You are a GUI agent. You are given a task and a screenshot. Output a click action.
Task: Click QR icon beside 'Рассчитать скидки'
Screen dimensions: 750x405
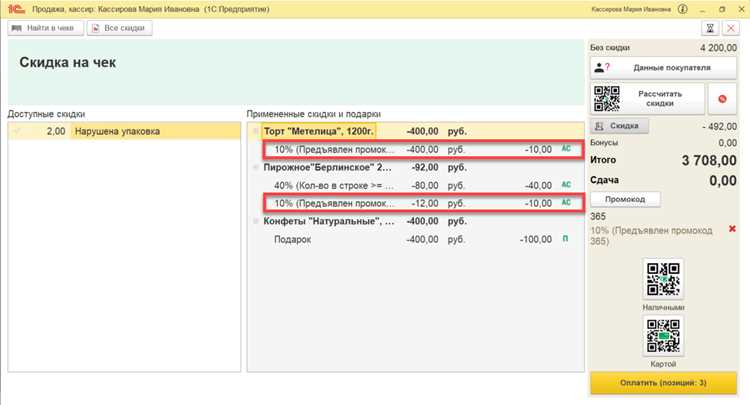[607, 99]
